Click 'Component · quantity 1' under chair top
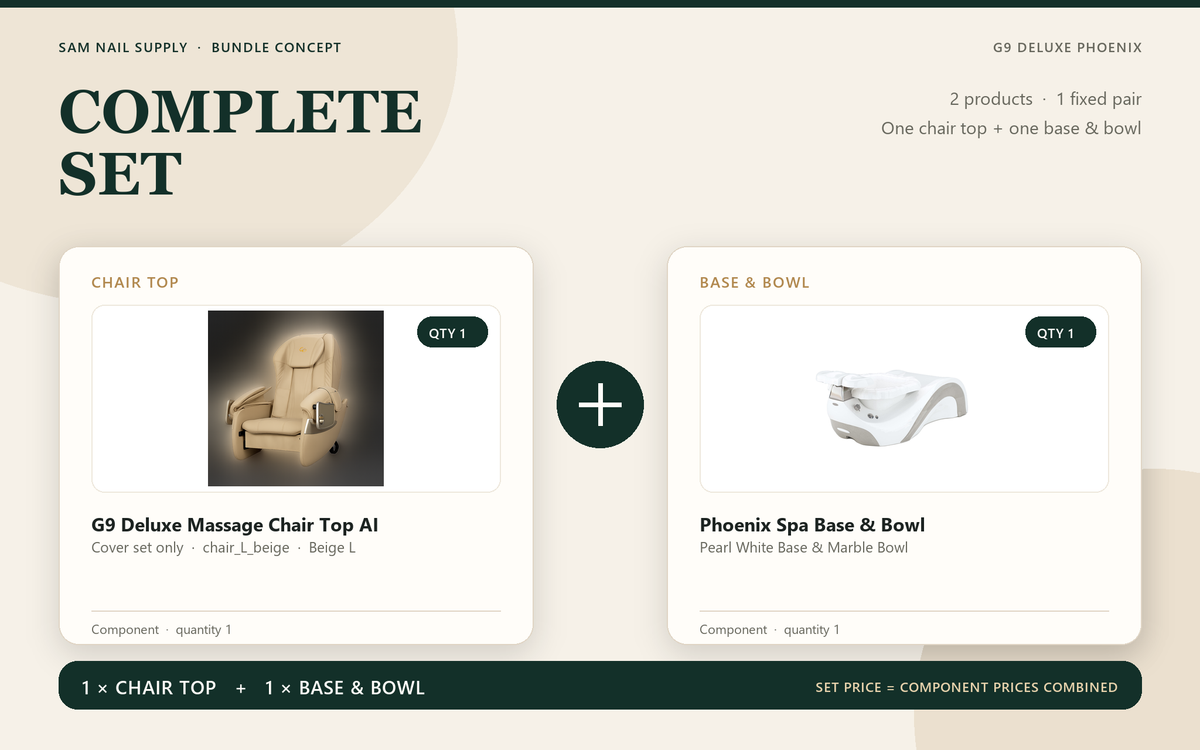 tap(161, 630)
